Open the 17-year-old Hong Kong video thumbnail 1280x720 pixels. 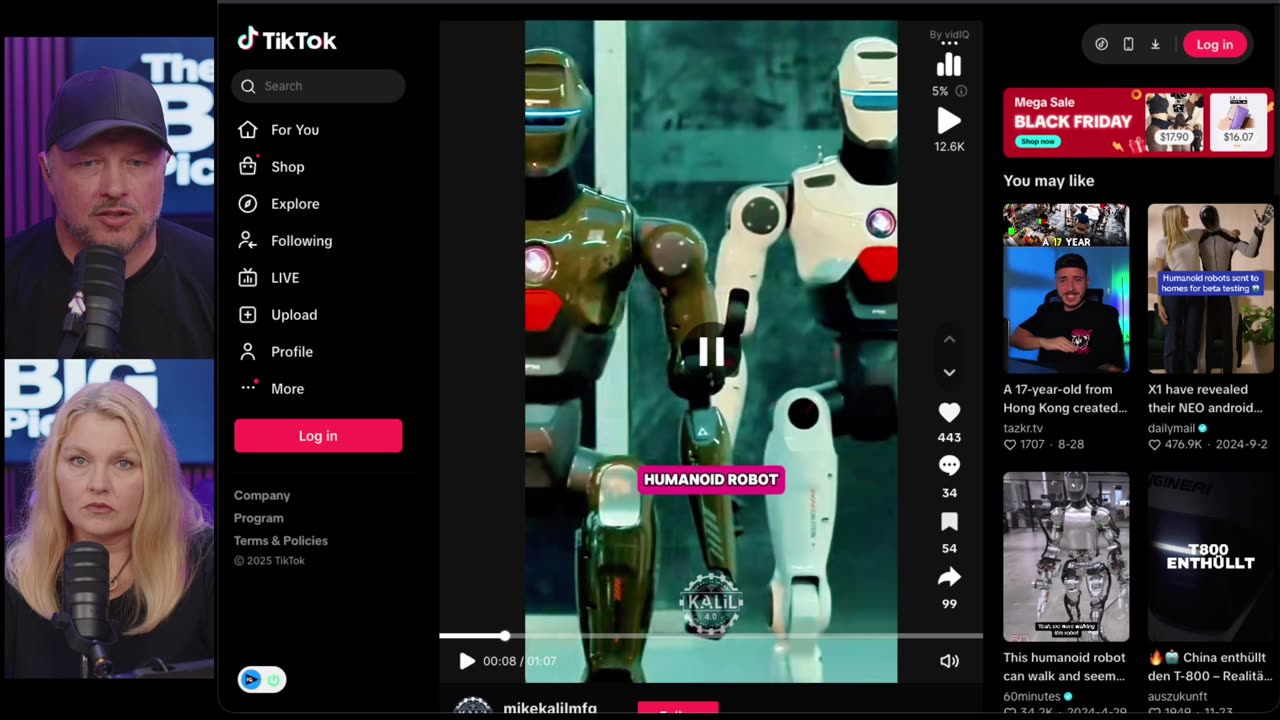[x=1066, y=288]
